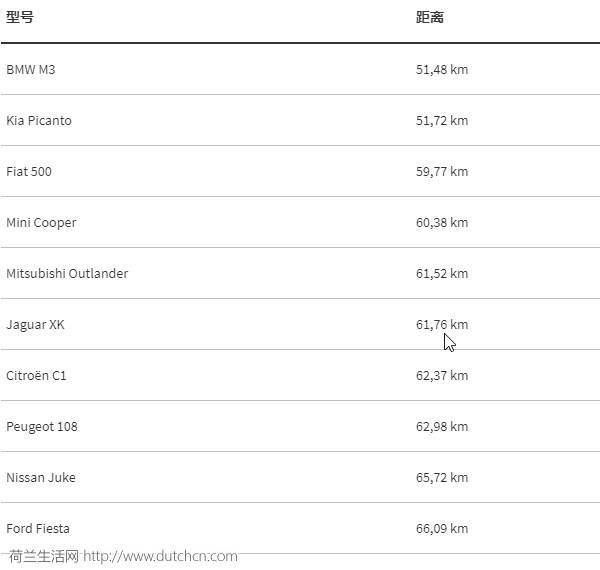Screen dimensions: 600x570
Task: Select the Peugeot 108 model name
Action: (42, 427)
